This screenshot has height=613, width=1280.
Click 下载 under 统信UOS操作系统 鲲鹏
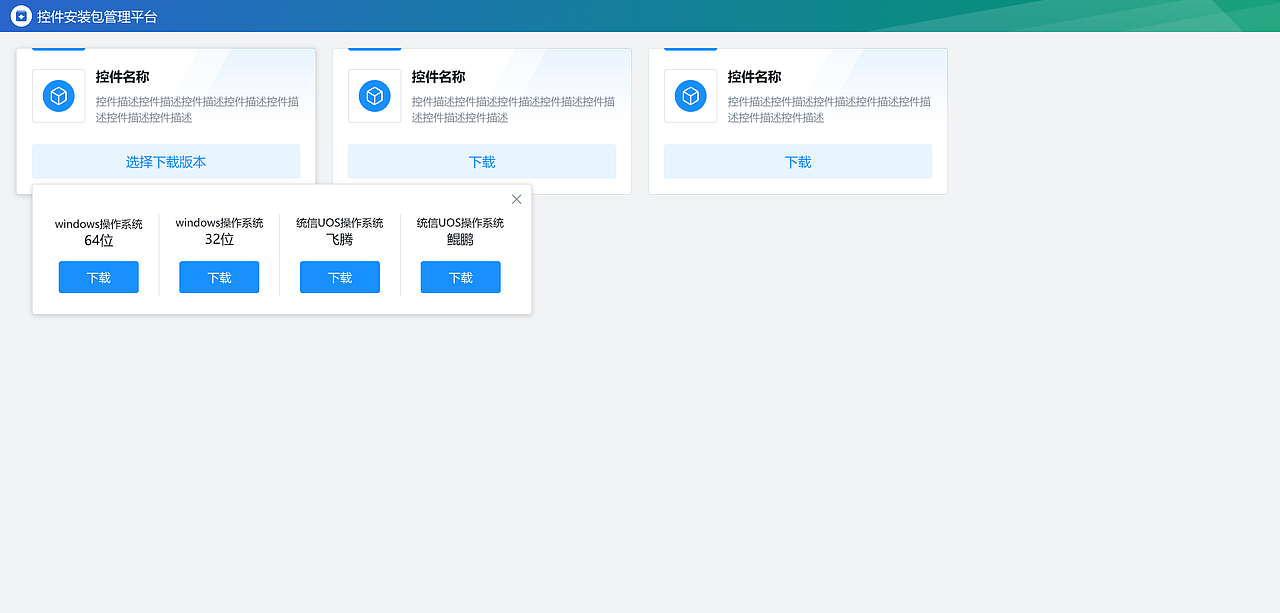coord(460,277)
